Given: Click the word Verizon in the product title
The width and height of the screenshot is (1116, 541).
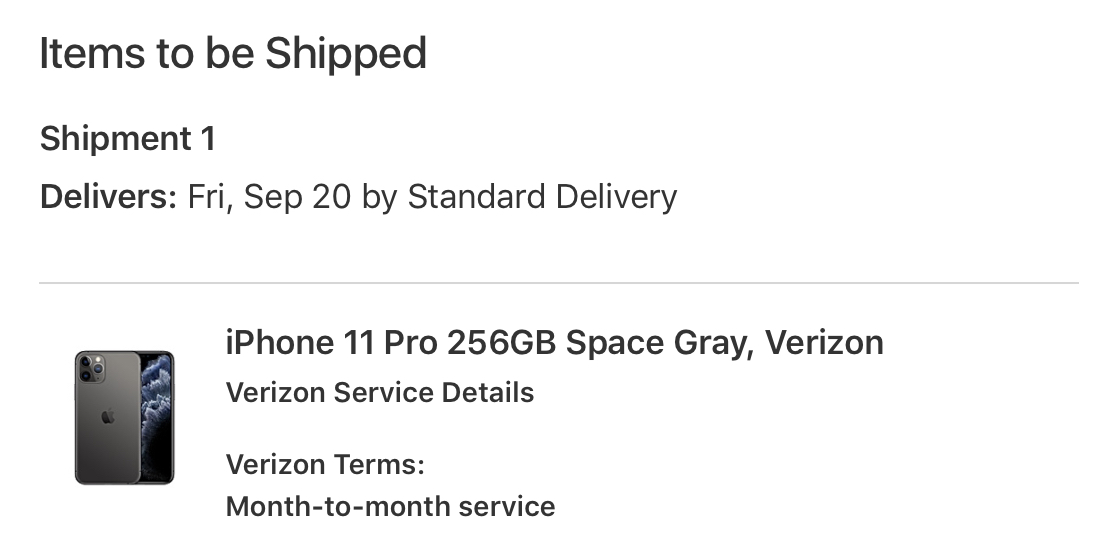Looking at the screenshot, I should pos(824,342).
